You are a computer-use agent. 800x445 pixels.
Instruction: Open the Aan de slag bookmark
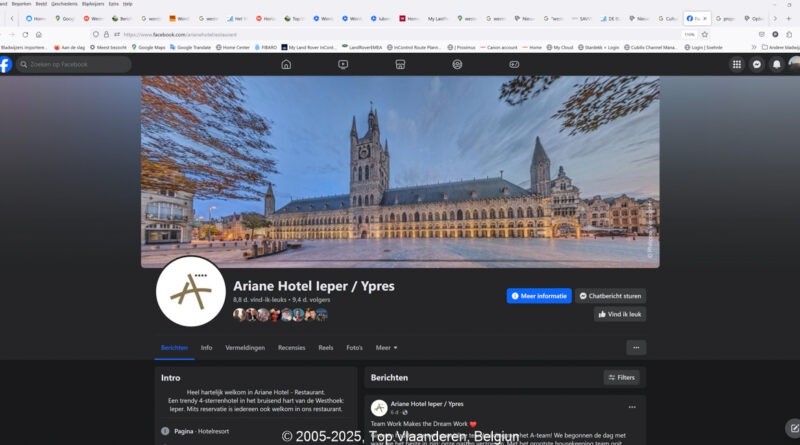click(69, 47)
